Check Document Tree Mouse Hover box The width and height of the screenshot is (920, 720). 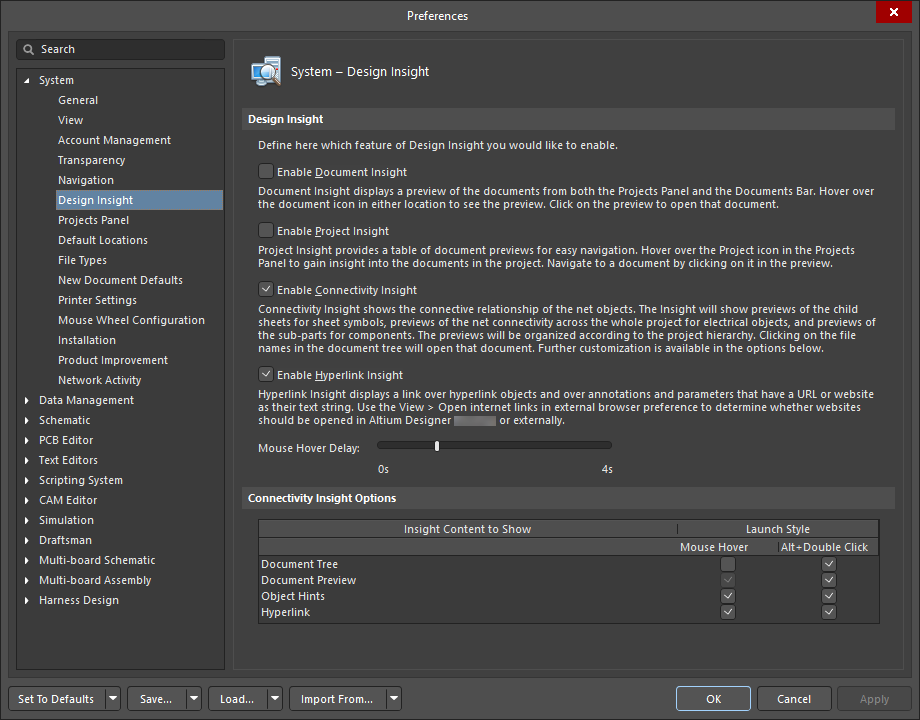pyautogui.click(x=728, y=564)
